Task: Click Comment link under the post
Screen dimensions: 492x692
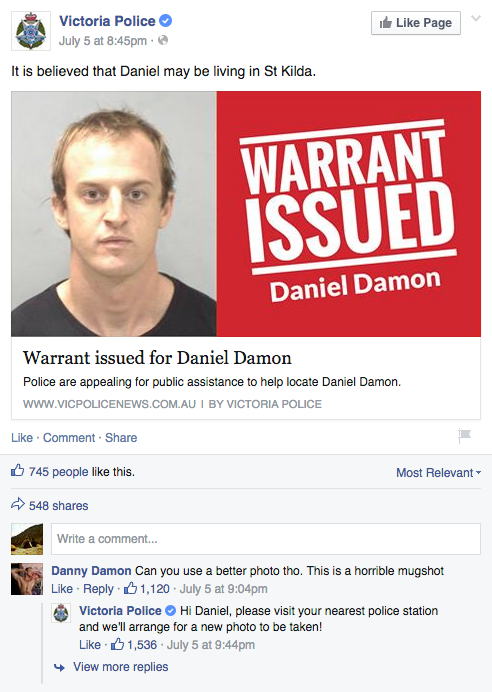Action: pos(69,438)
